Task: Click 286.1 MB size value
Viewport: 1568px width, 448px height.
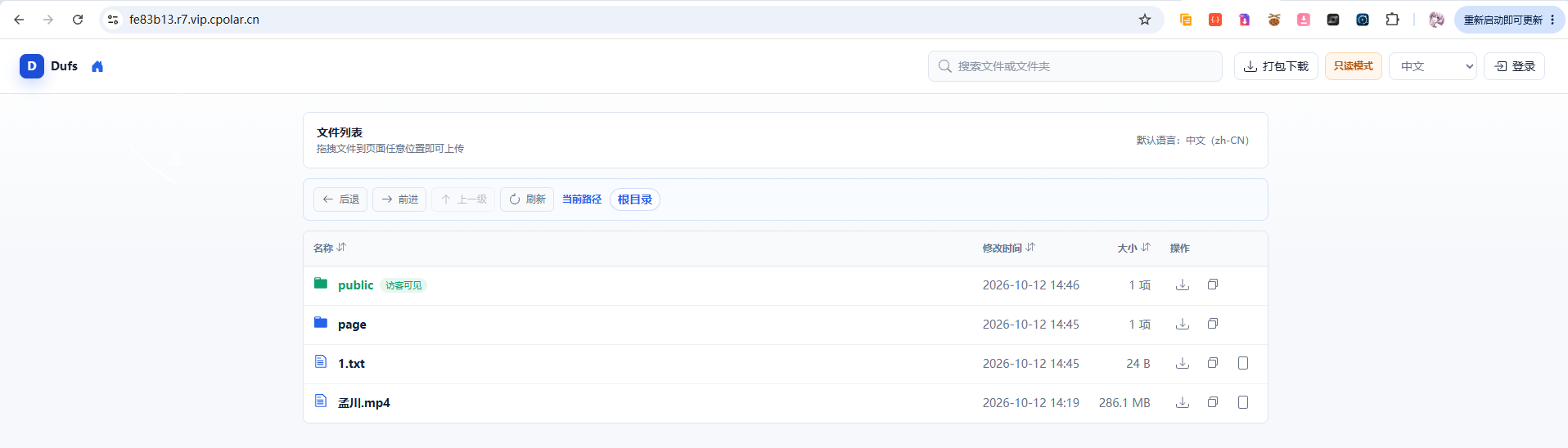Action: tap(1124, 403)
